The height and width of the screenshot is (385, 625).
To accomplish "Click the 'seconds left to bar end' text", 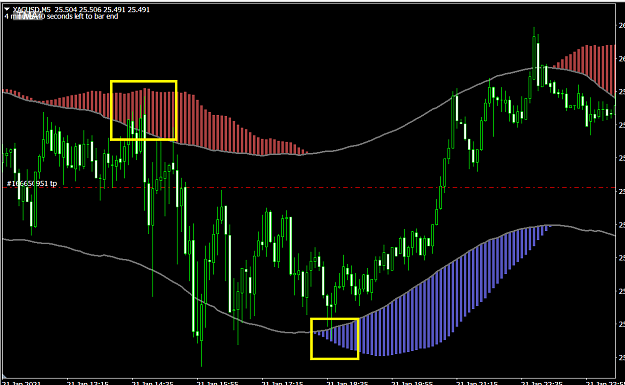I will tap(83, 16).
